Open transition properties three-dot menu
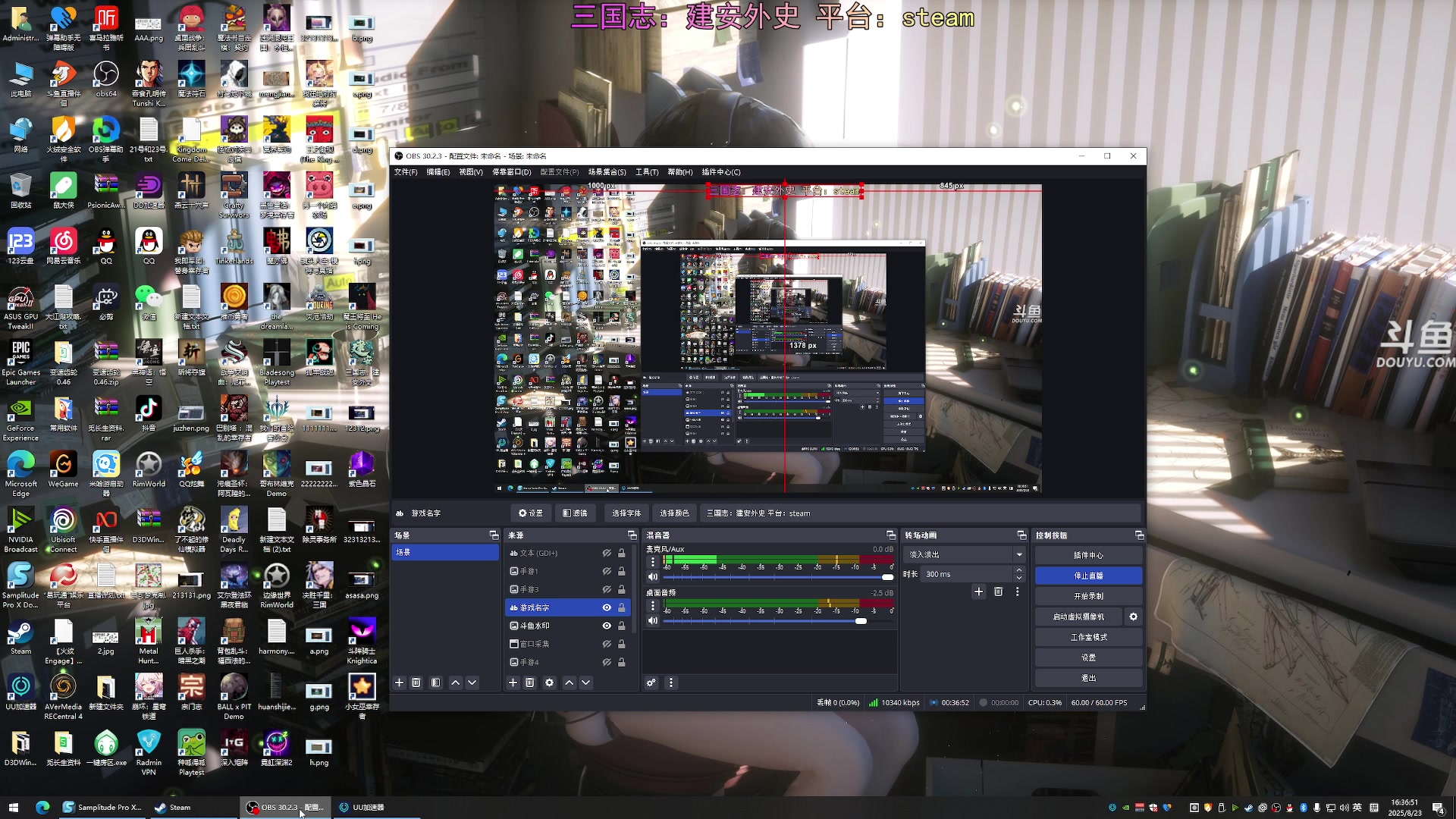Screen dimensions: 1456x819 pos(1018,591)
